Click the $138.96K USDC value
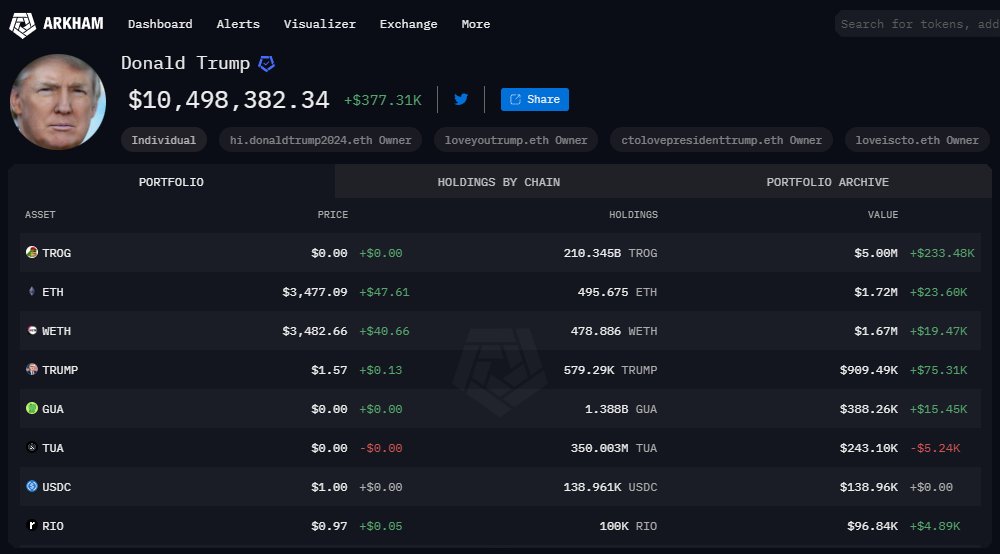 click(x=869, y=487)
